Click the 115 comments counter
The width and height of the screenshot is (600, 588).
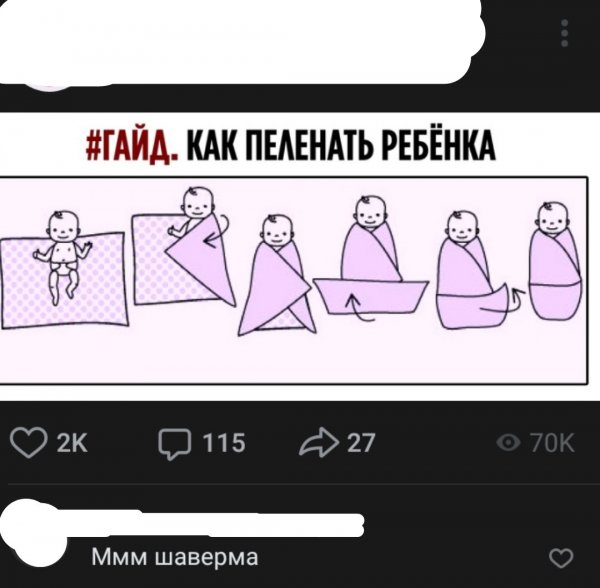point(224,443)
